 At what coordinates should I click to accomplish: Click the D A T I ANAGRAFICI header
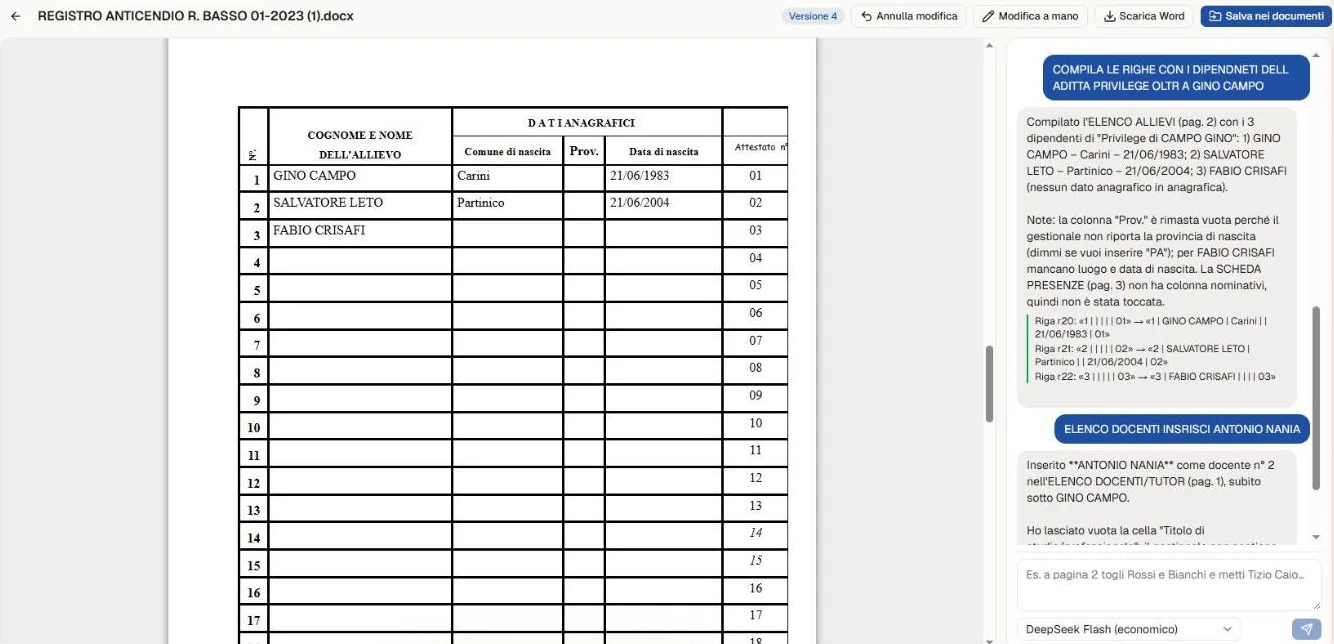point(587,122)
